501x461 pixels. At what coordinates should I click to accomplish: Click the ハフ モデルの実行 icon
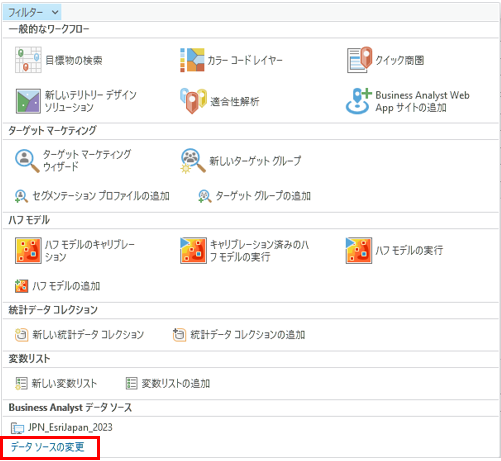click(359, 250)
